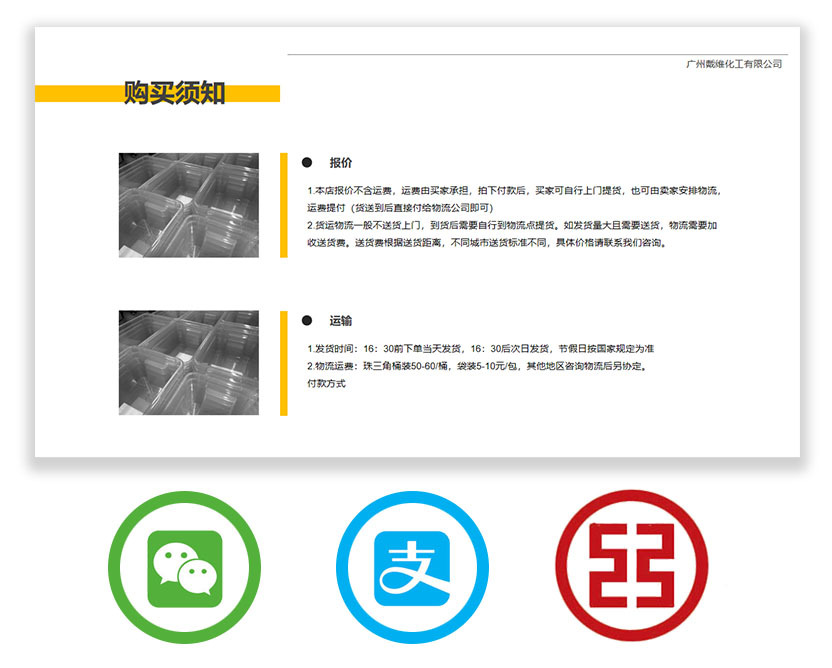Click the 运输 section title

click(341, 321)
